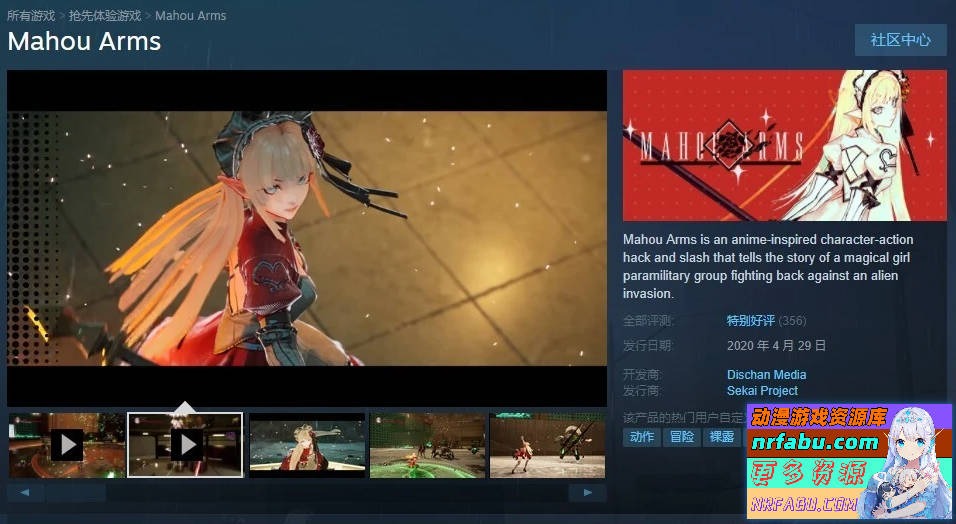Image resolution: width=956 pixels, height=524 pixels.
Task: Open 抢先体验游戏 breadcrumb link
Action: pos(105,16)
